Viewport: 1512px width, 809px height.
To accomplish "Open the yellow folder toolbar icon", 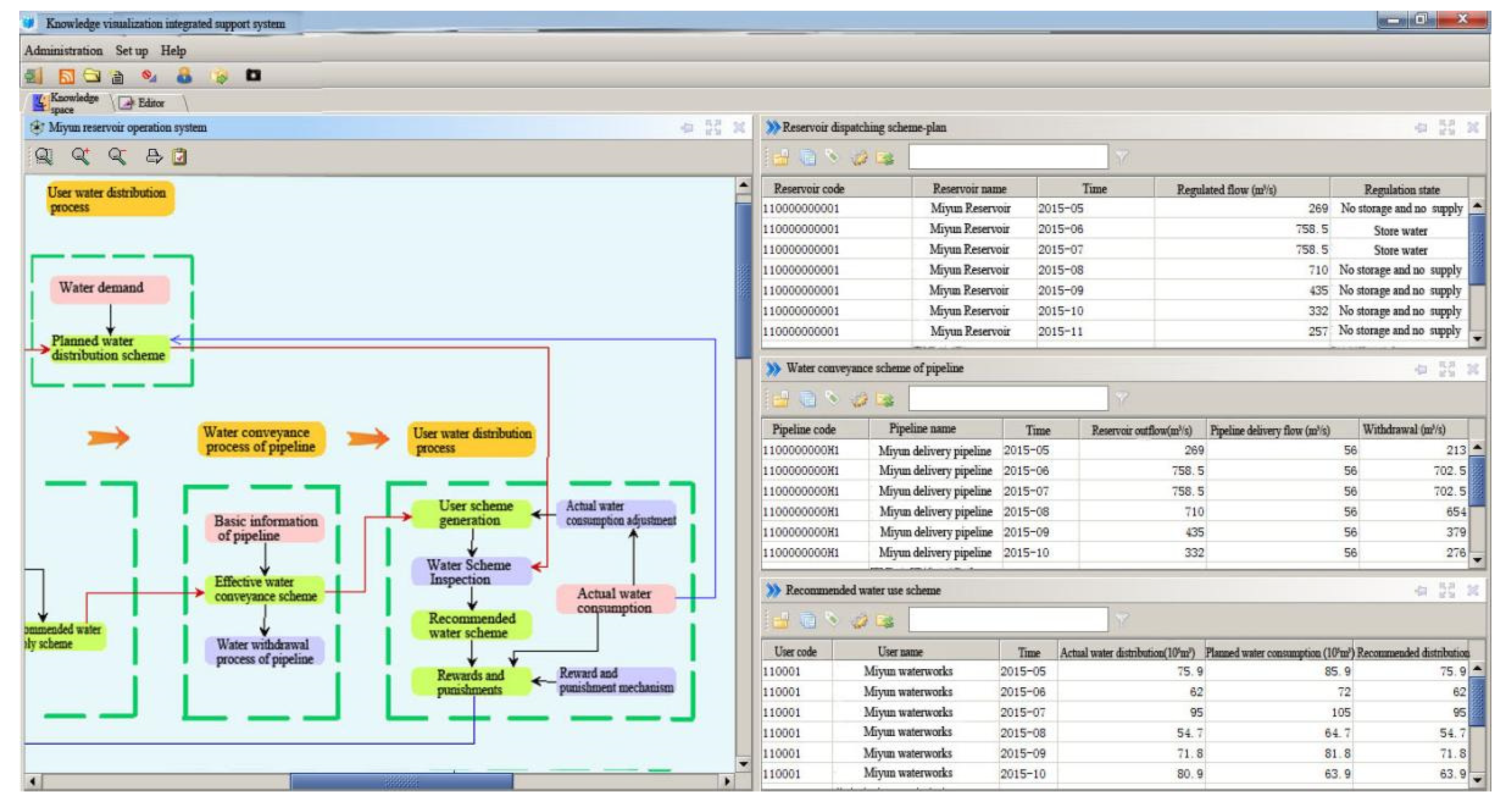I will (92, 76).
